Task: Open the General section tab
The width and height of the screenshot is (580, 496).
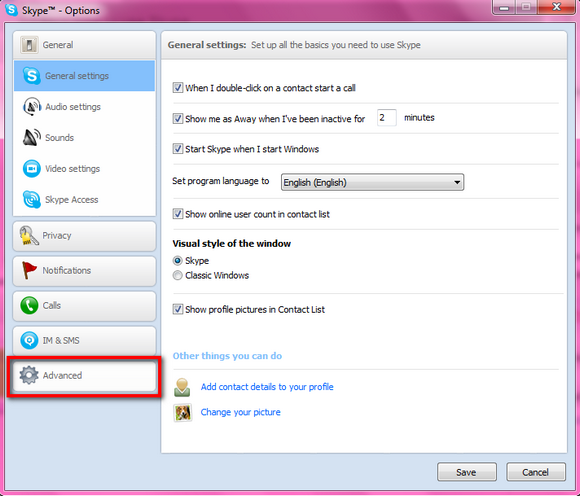Action: 84,45
